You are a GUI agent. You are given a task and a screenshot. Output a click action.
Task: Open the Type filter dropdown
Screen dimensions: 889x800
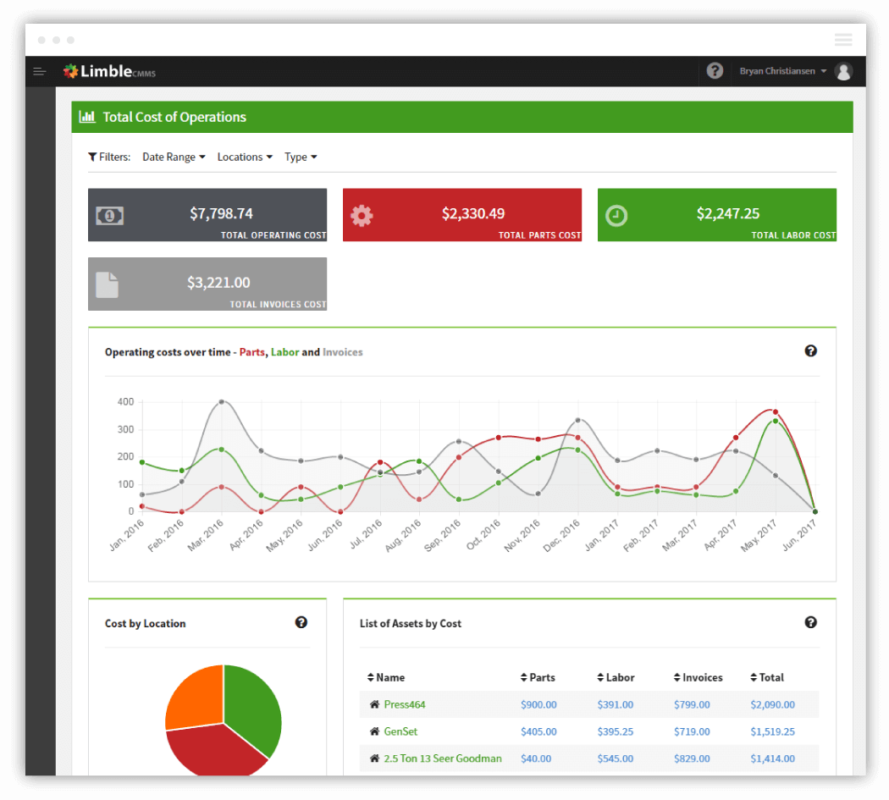[300, 157]
